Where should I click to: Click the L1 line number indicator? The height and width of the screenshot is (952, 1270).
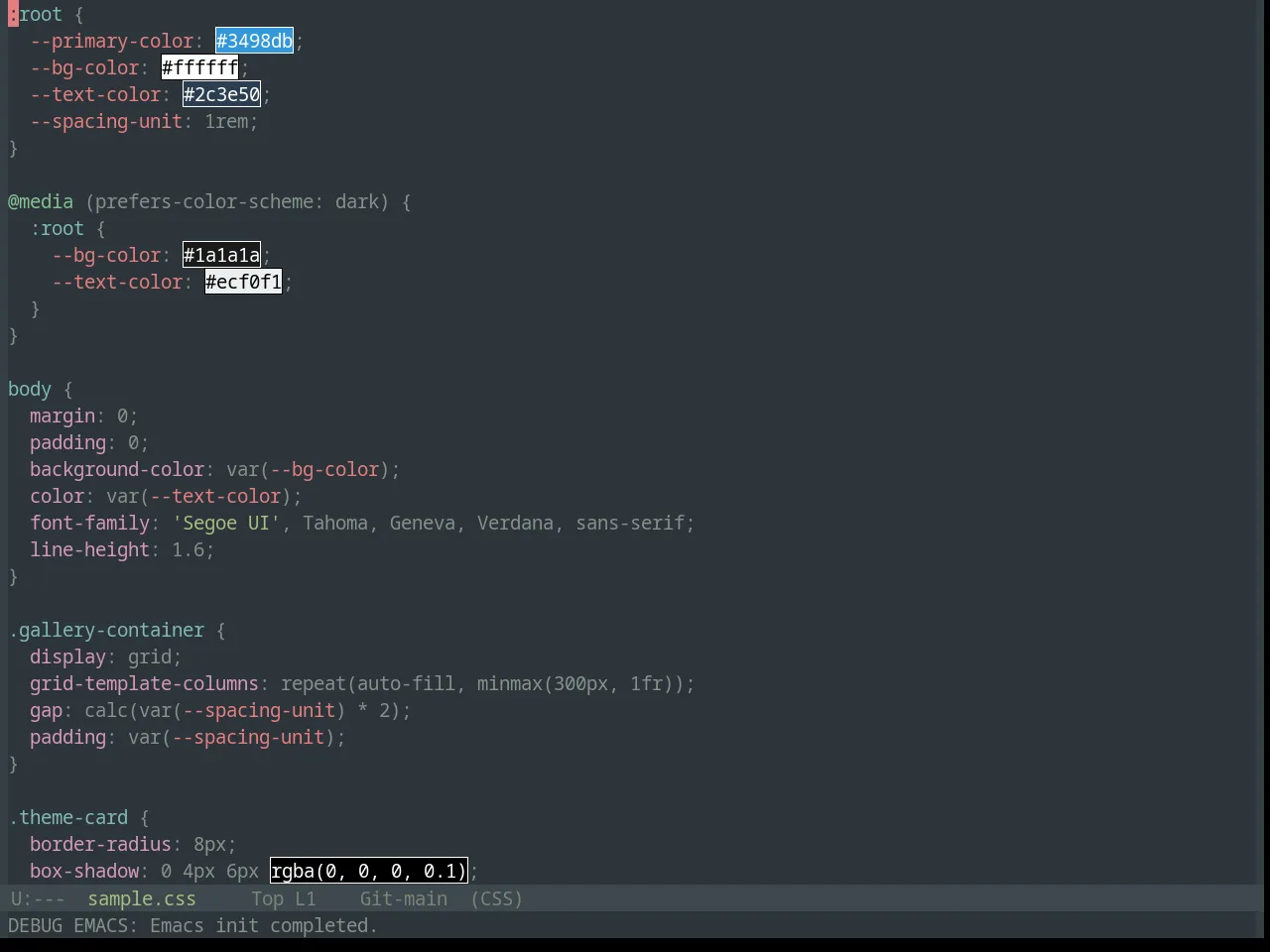(305, 898)
